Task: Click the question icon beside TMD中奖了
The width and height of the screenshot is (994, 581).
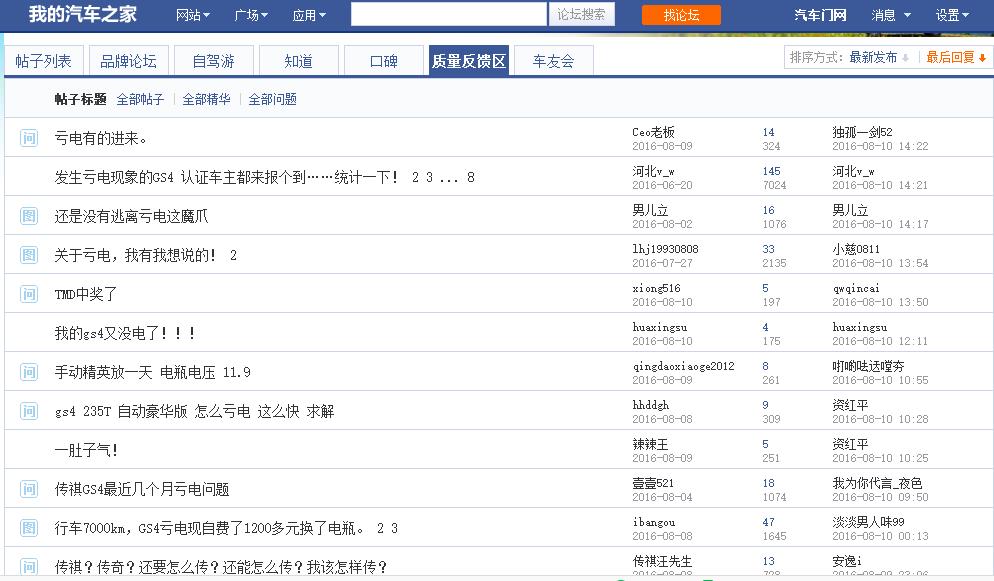Action: 29,294
